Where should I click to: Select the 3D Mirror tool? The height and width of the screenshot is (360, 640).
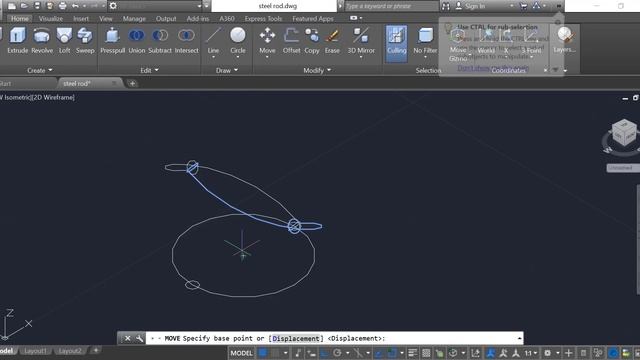[x=361, y=40]
